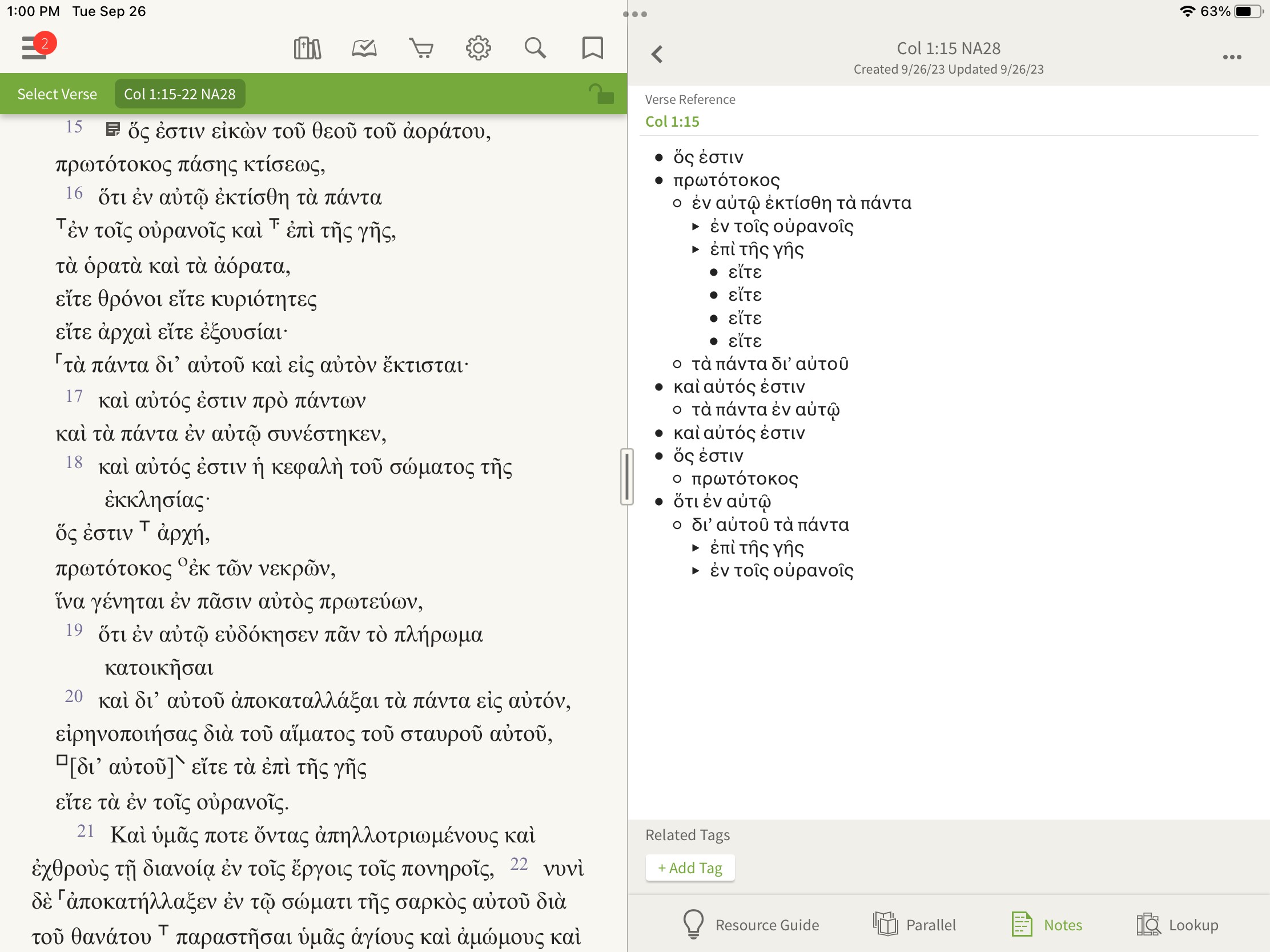Tap last note line ἐν τοῖς οὐρανοῖς
Screen dimensions: 1270x952
coord(781,571)
